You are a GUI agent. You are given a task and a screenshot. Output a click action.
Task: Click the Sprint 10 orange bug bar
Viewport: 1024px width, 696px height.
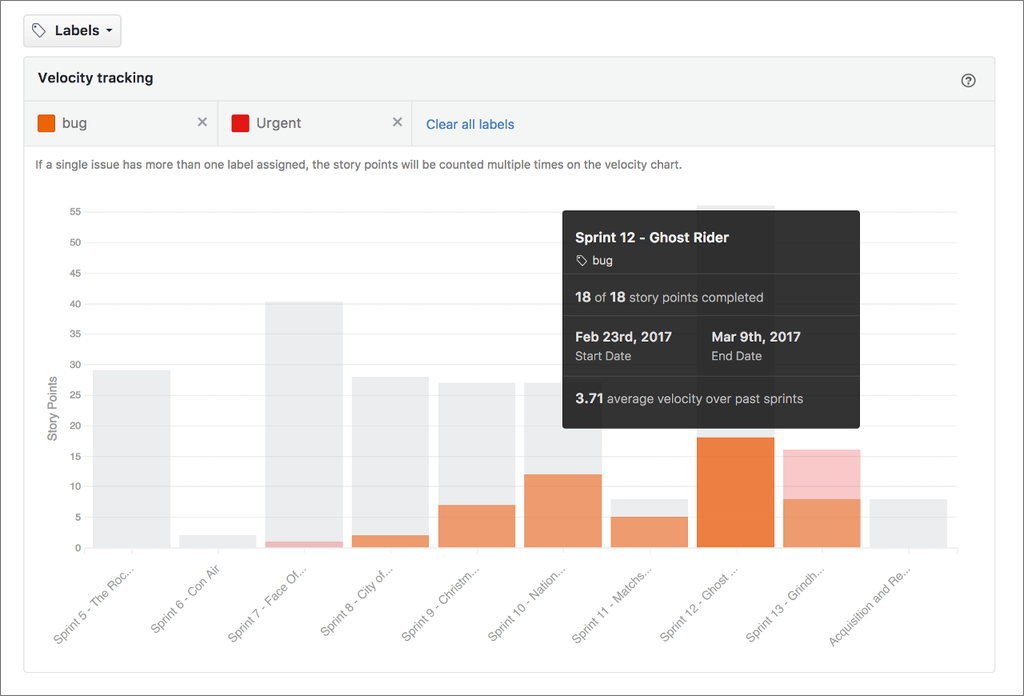click(563, 511)
